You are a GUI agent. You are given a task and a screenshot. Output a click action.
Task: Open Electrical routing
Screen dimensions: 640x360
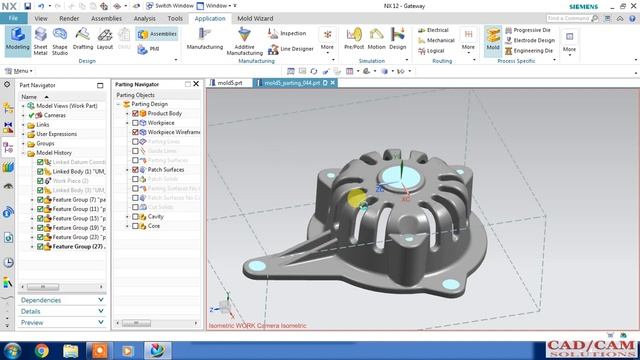433,30
